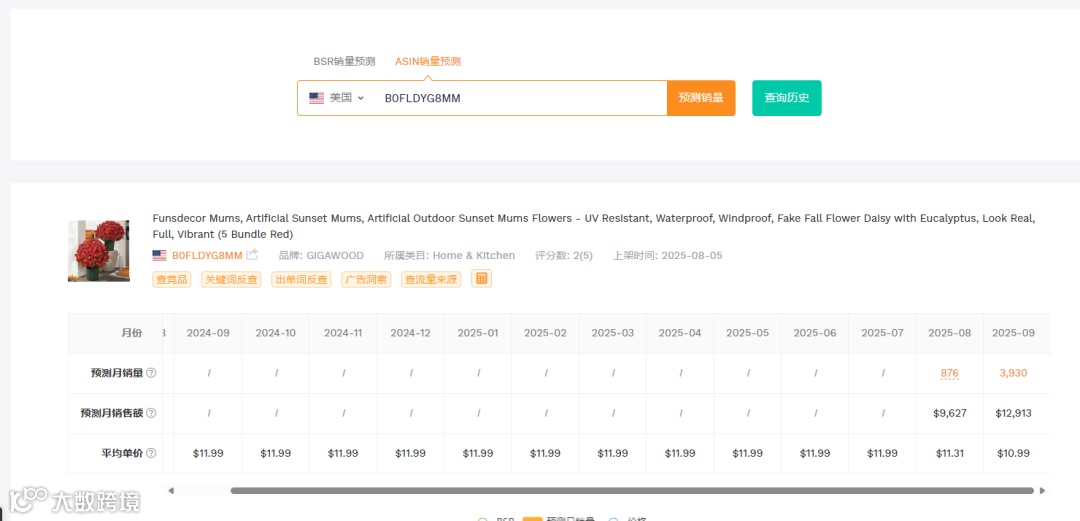
Task: Click the external link icon beside ASIN
Action: [x=252, y=254]
